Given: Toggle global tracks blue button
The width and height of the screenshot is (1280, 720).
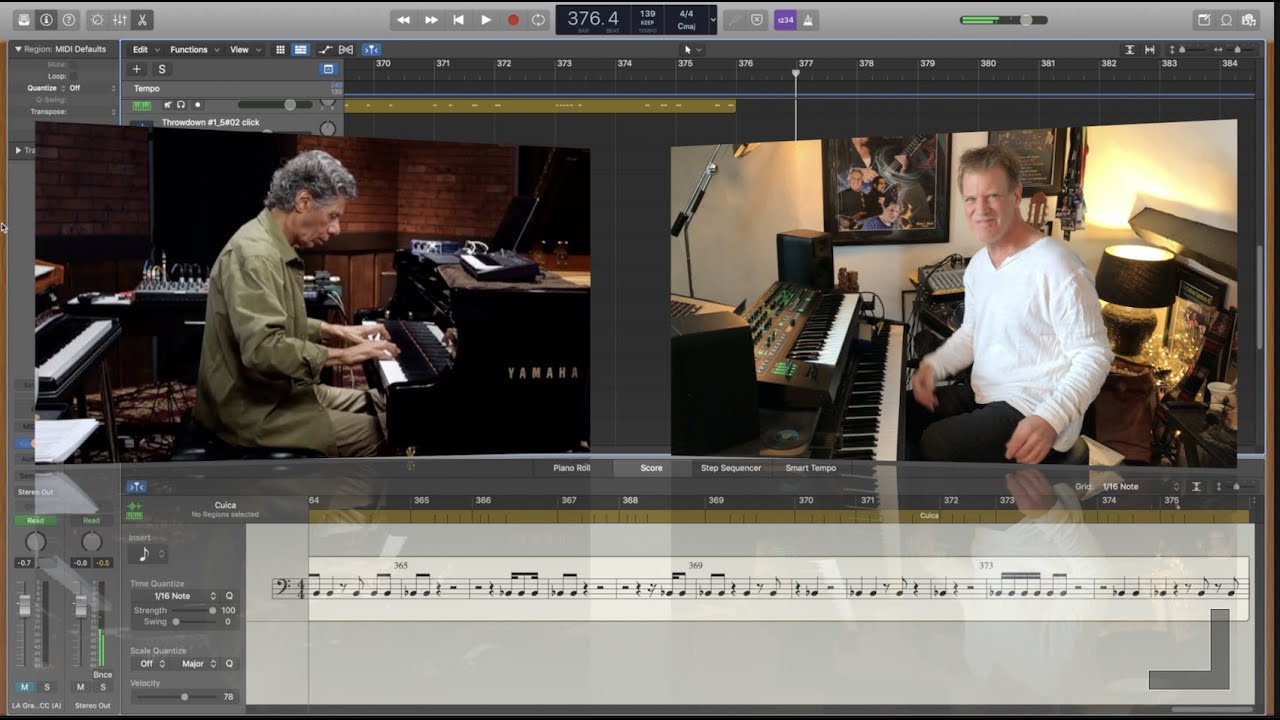Looking at the screenshot, I should (x=327, y=69).
